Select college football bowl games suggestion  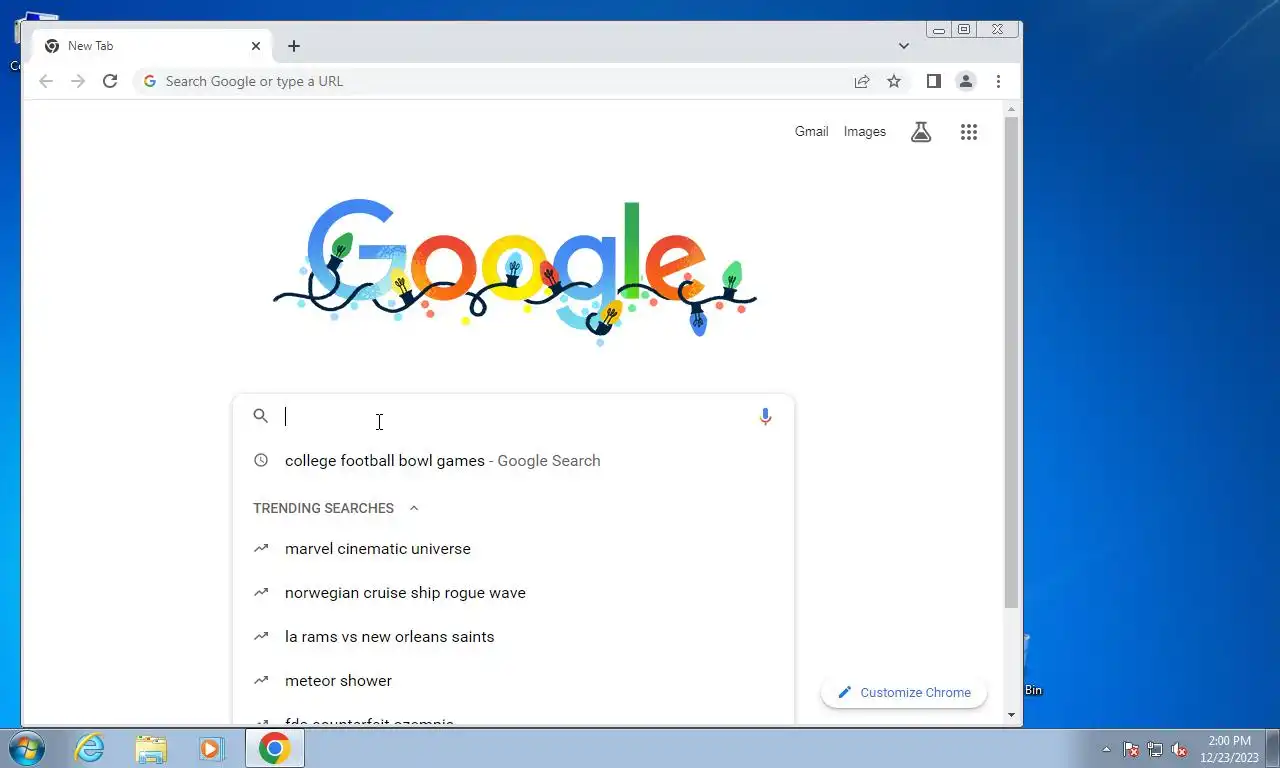513,460
